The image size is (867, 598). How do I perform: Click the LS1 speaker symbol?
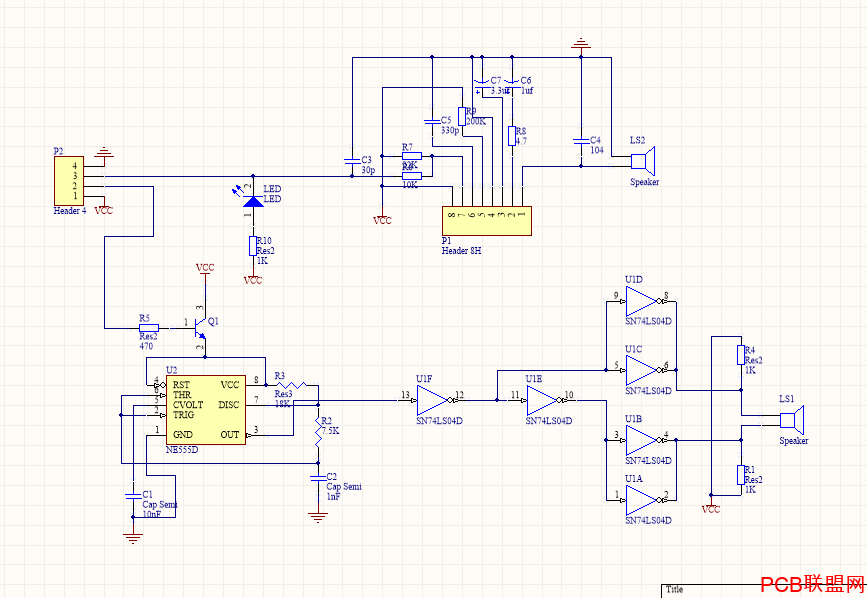tap(792, 420)
